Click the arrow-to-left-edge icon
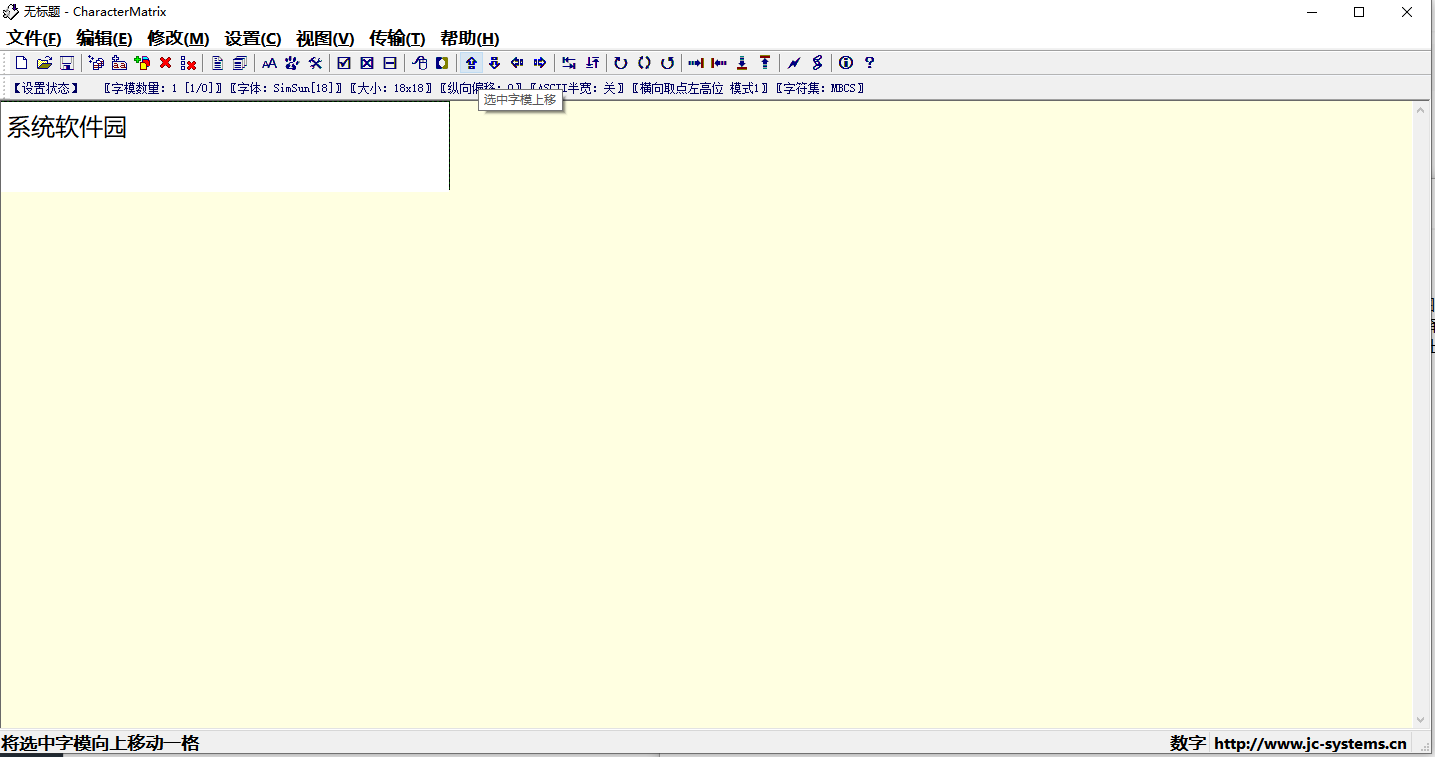Viewport: 1435px width, 757px height. point(719,63)
